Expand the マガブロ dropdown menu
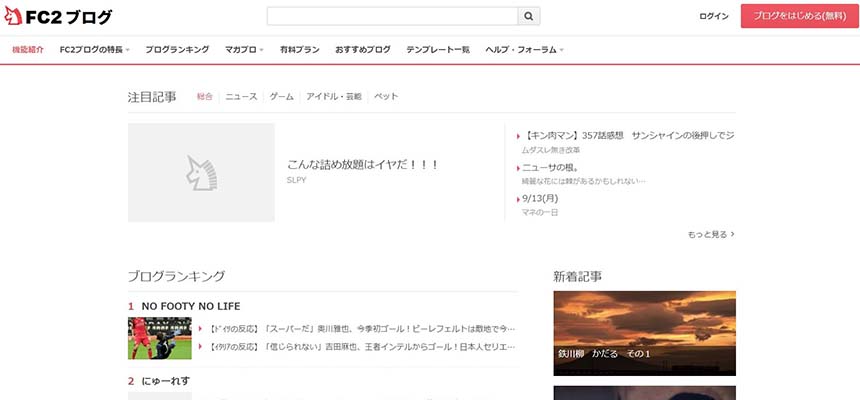This screenshot has height=400, width=860. tap(244, 49)
